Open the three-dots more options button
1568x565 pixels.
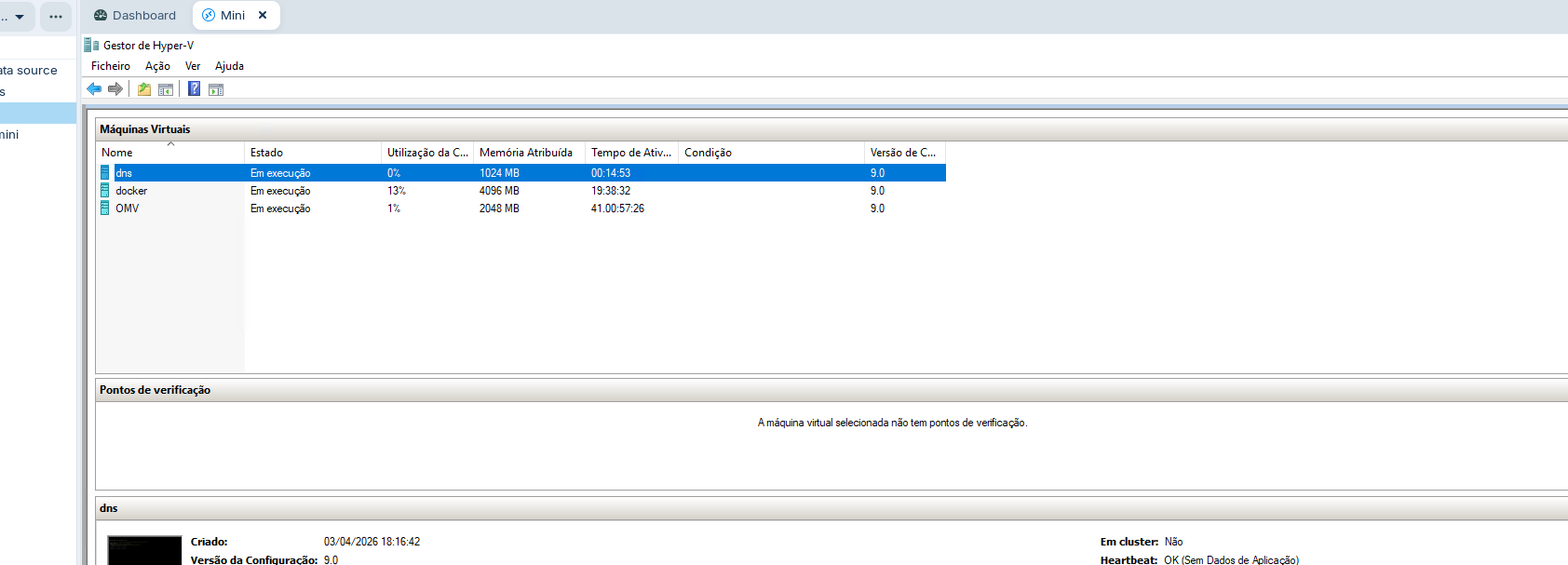point(56,16)
